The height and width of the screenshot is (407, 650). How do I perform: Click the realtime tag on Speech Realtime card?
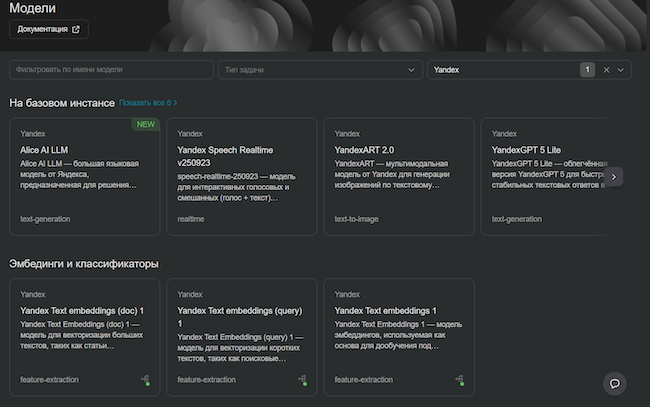(191, 219)
